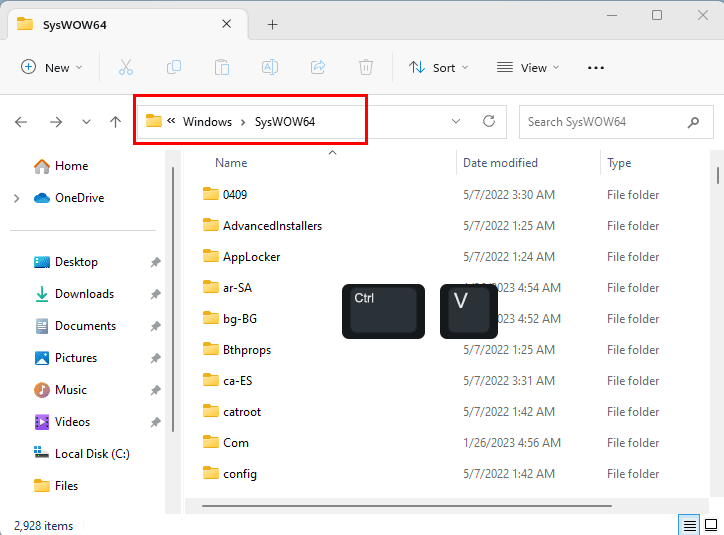Unpin Videos using its pin icon

tap(155, 422)
